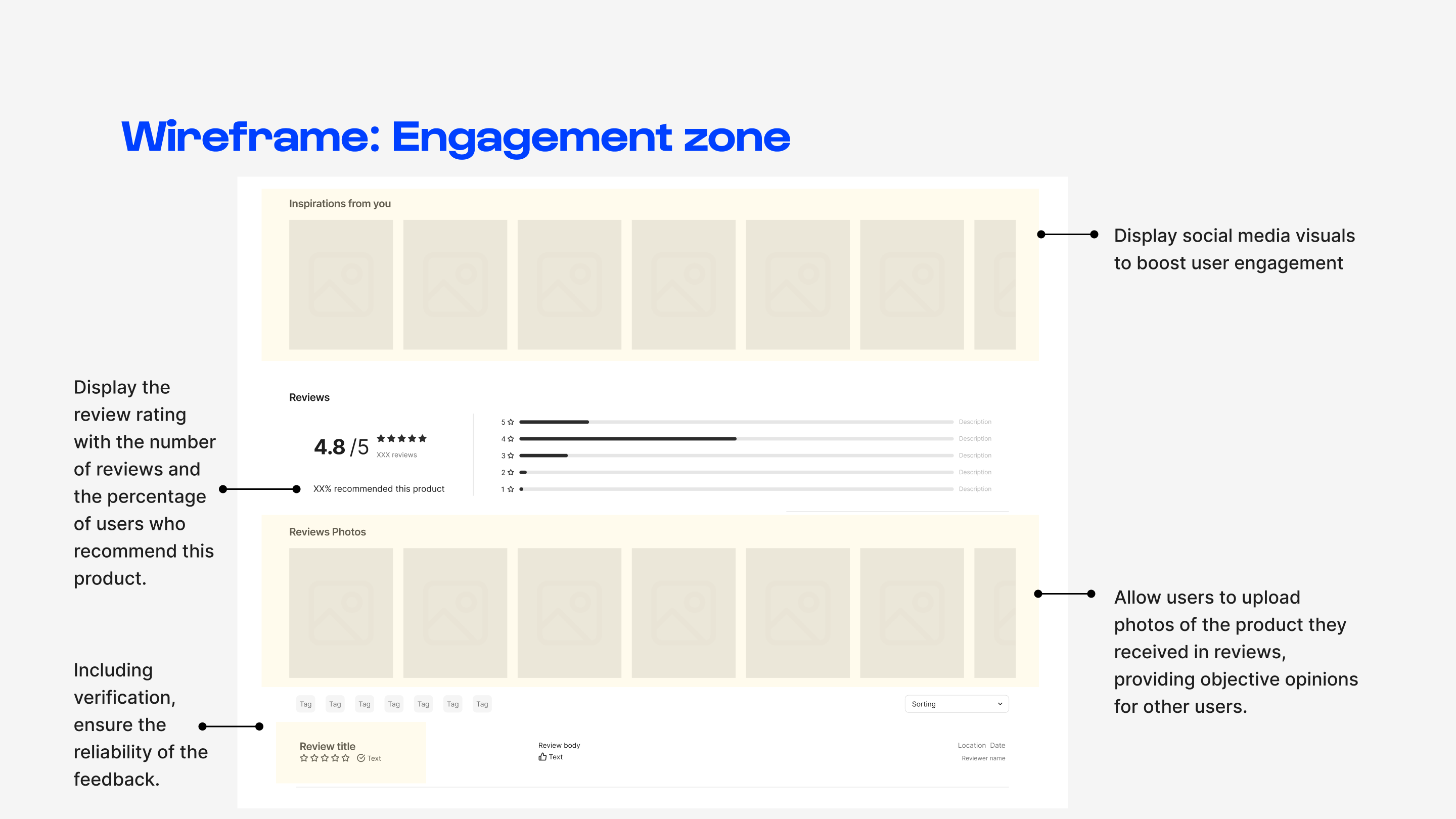The width and height of the screenshot is (1456, 819).
Task: Click the fifth empty star under Review title
Action: [345, 758]
